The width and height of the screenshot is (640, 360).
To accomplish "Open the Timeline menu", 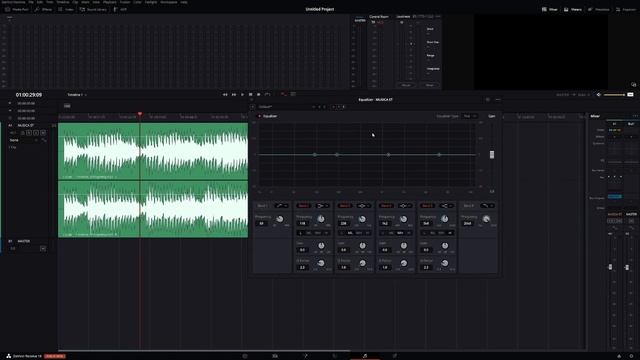I will pos(62,2).
